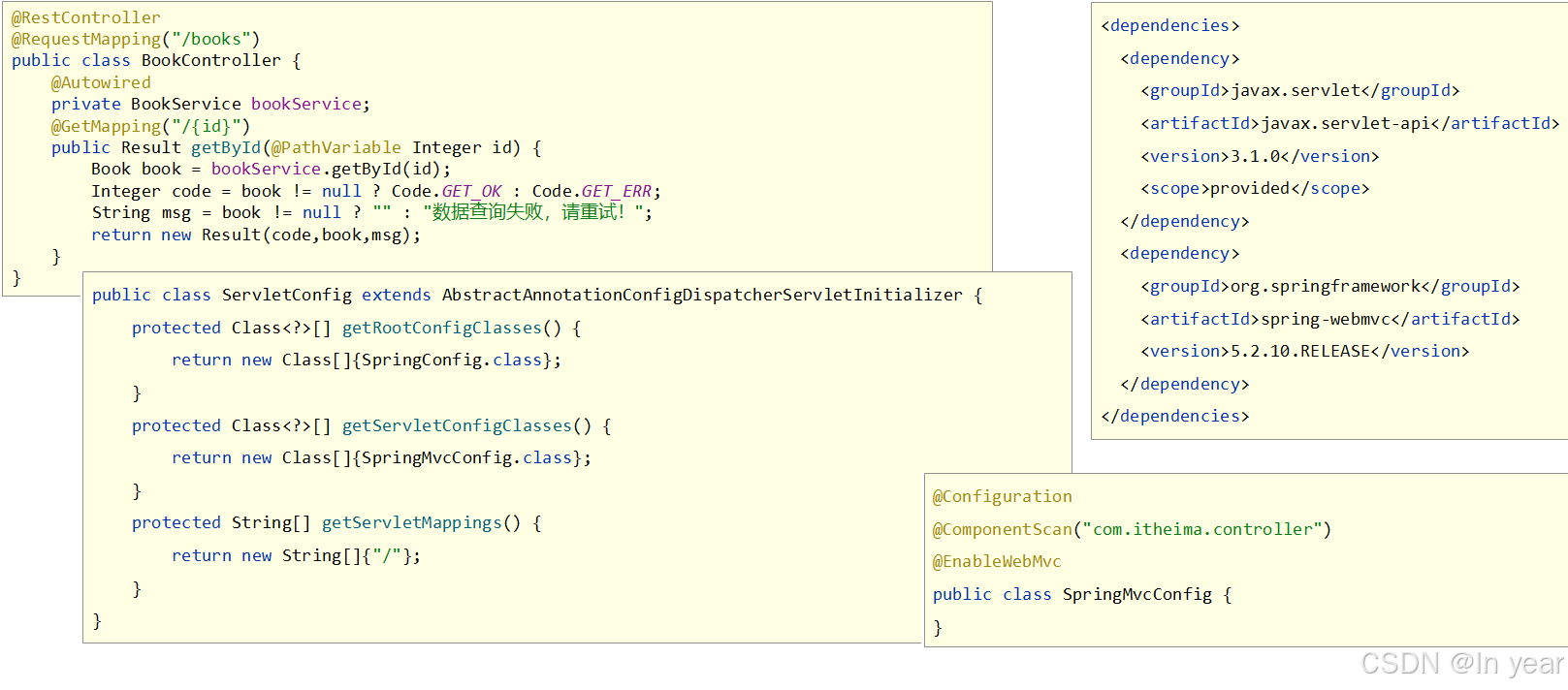
Task: Select the Chinese error message string
Action: point(538,212)
